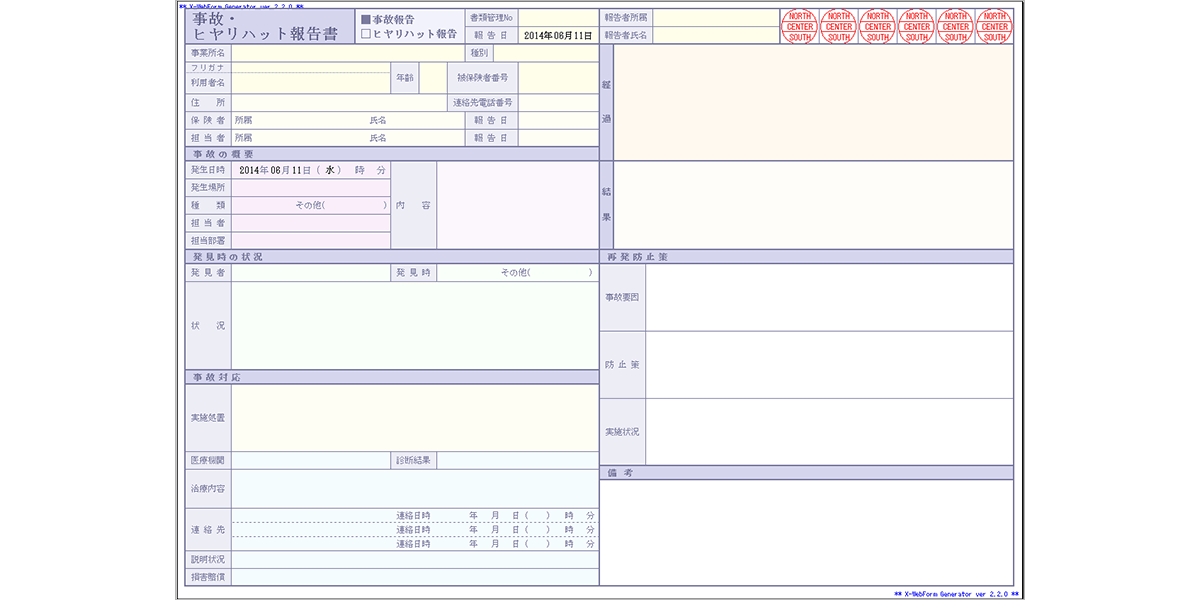Click the 報告者所属 input field
Viewport: 1200px width, 600px height.
[715, 18]
